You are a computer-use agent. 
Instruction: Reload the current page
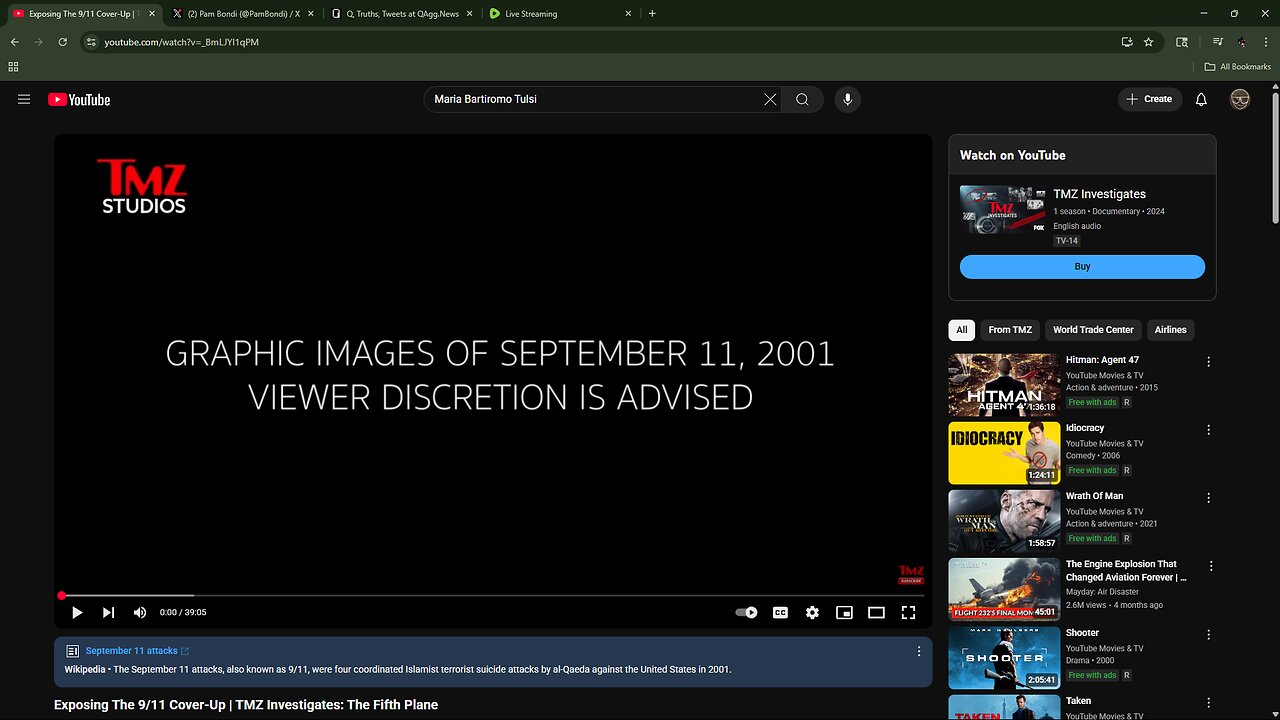[x=62, y=42]
